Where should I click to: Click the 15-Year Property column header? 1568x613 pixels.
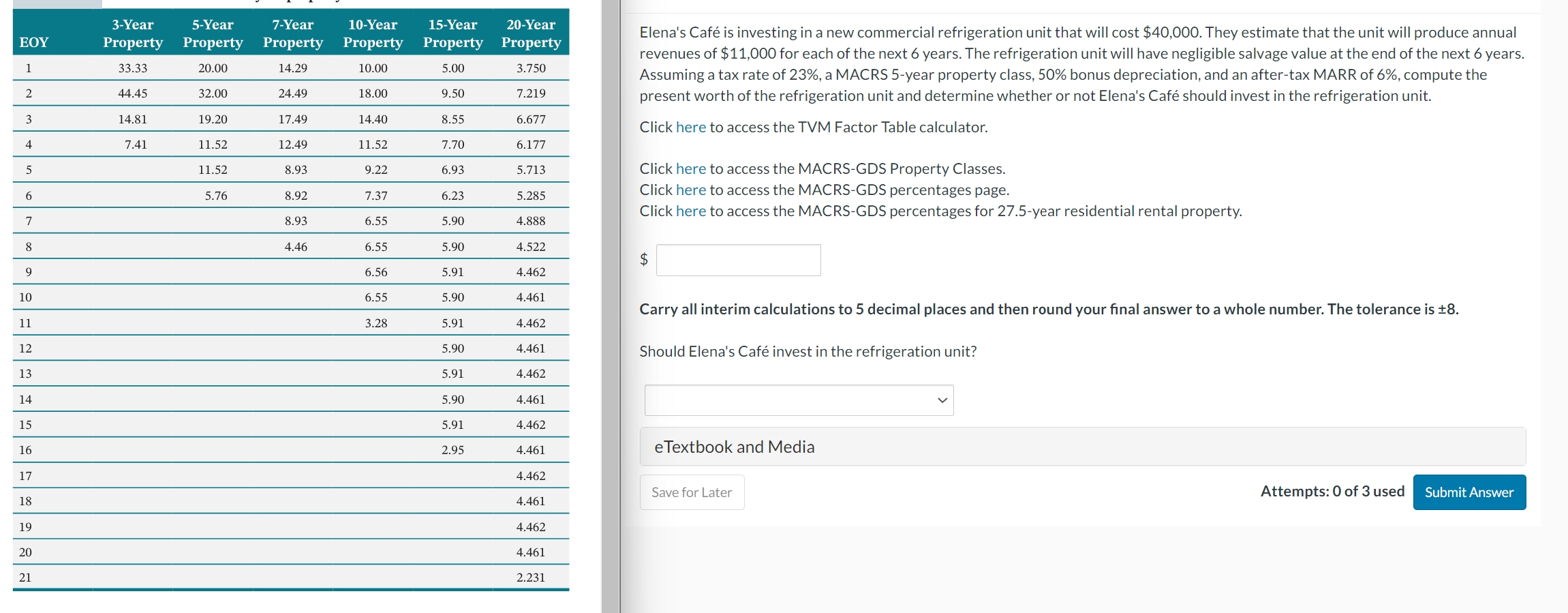pyautogui.click(x=453, y=33)
